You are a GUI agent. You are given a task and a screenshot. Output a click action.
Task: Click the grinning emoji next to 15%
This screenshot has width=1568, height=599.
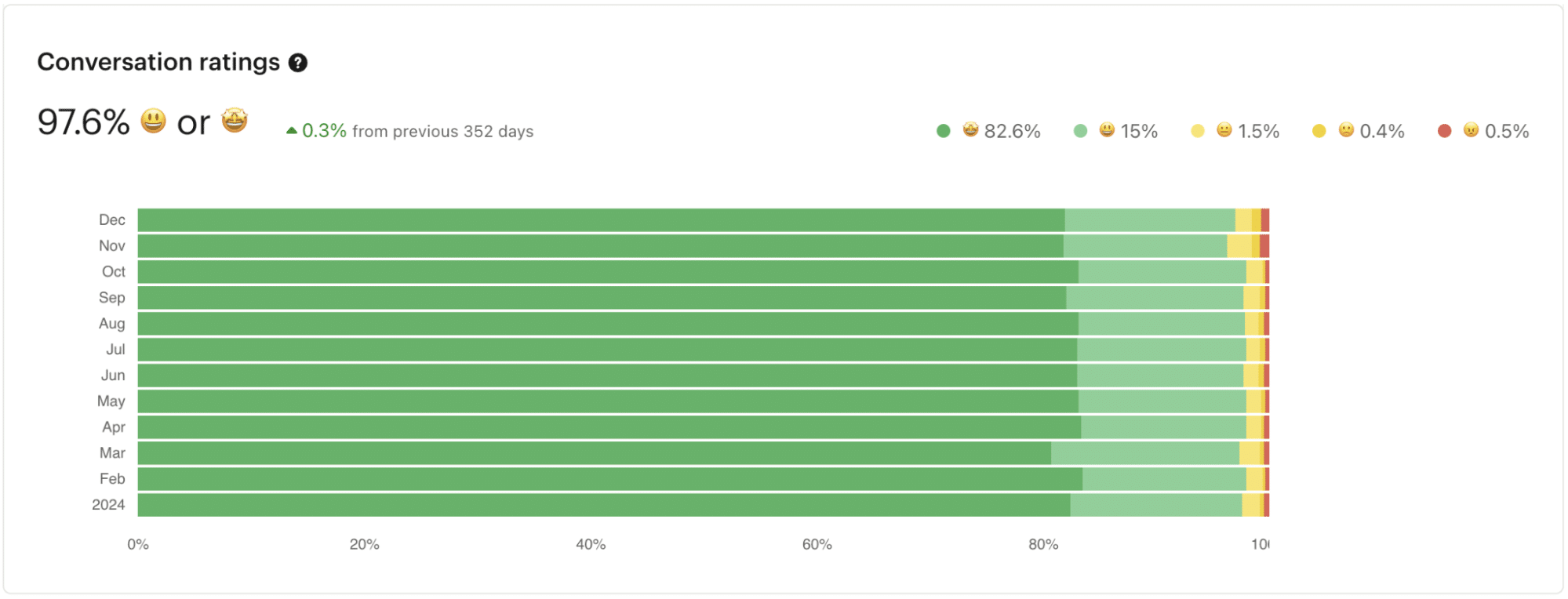click(1107, 130)
